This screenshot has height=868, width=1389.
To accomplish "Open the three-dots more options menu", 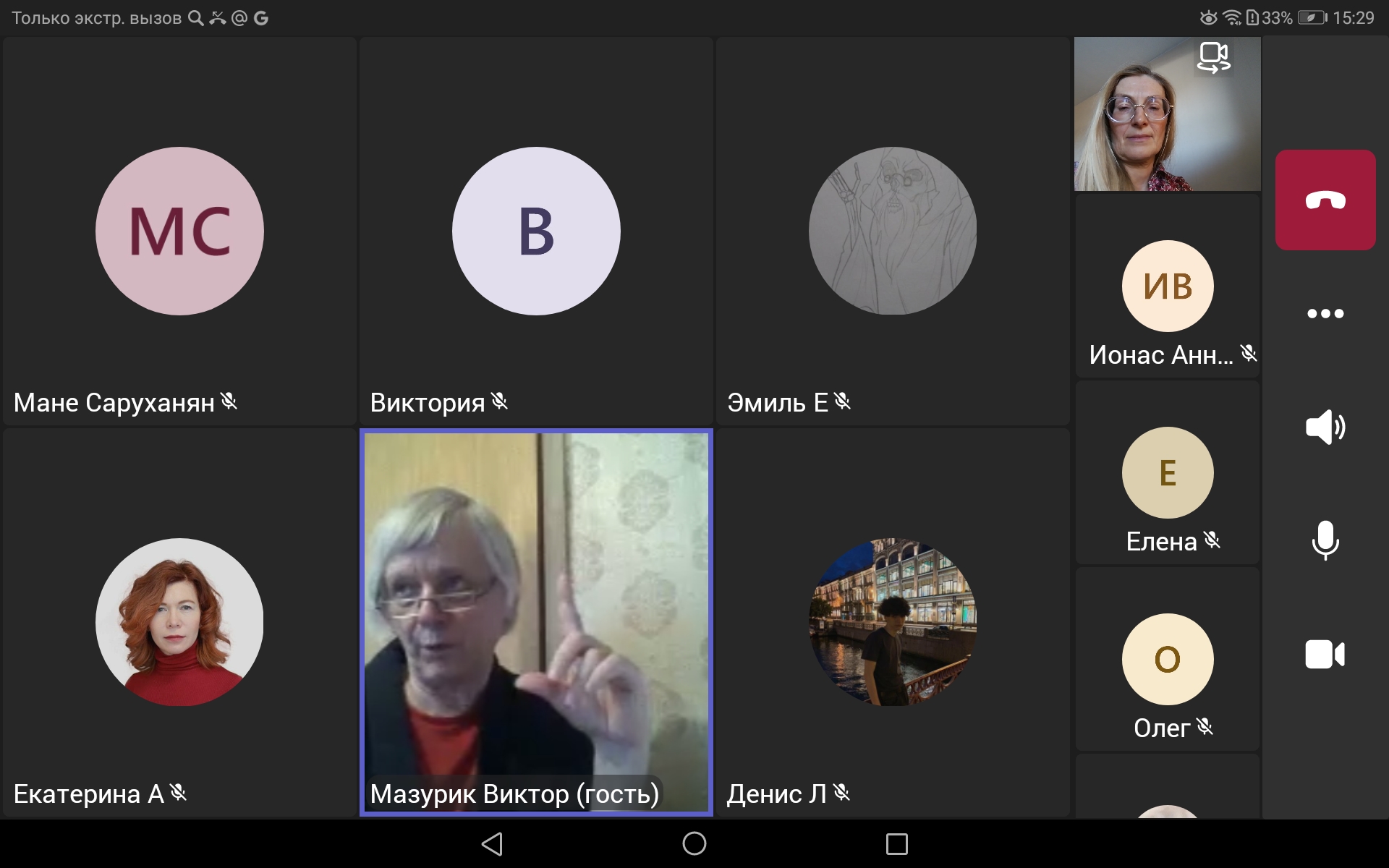I will (x=1325, y=313).
